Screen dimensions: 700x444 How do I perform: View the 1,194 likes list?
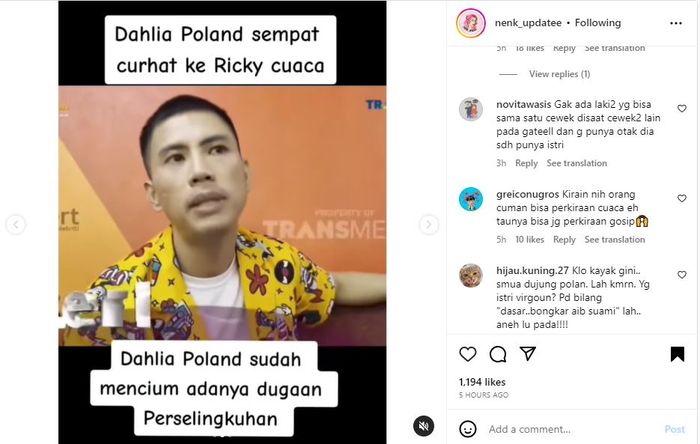click(x=482, y=382)
